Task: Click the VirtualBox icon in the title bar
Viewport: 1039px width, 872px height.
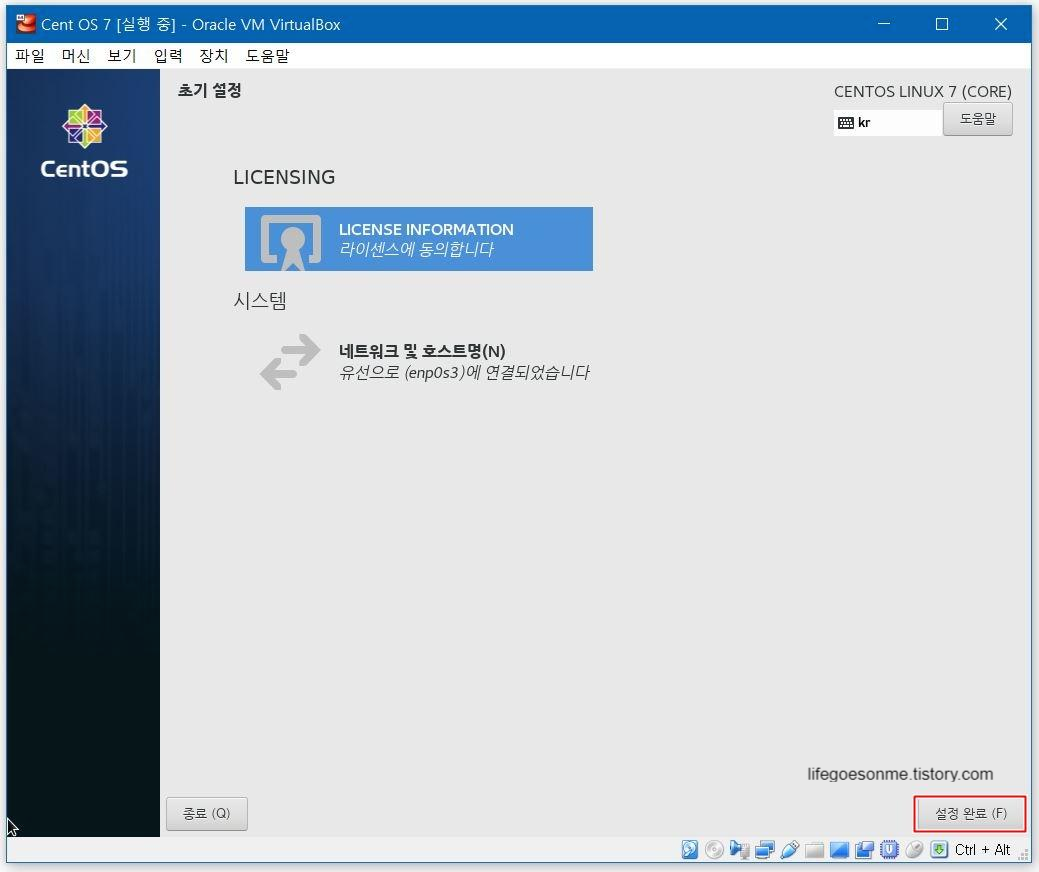Action: [x=25, y=23]
